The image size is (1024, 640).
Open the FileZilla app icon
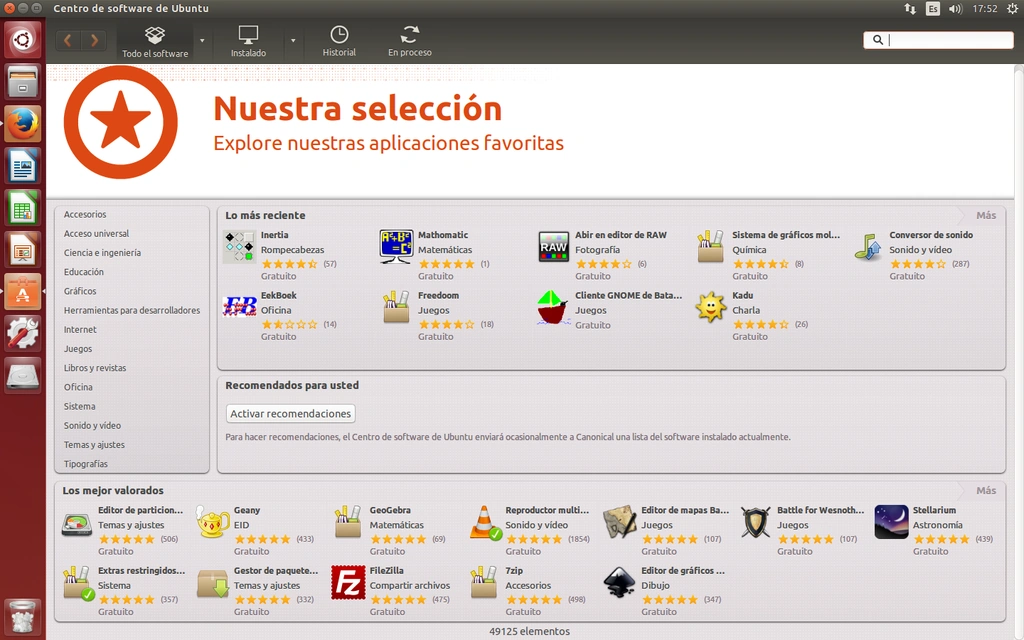348,583
